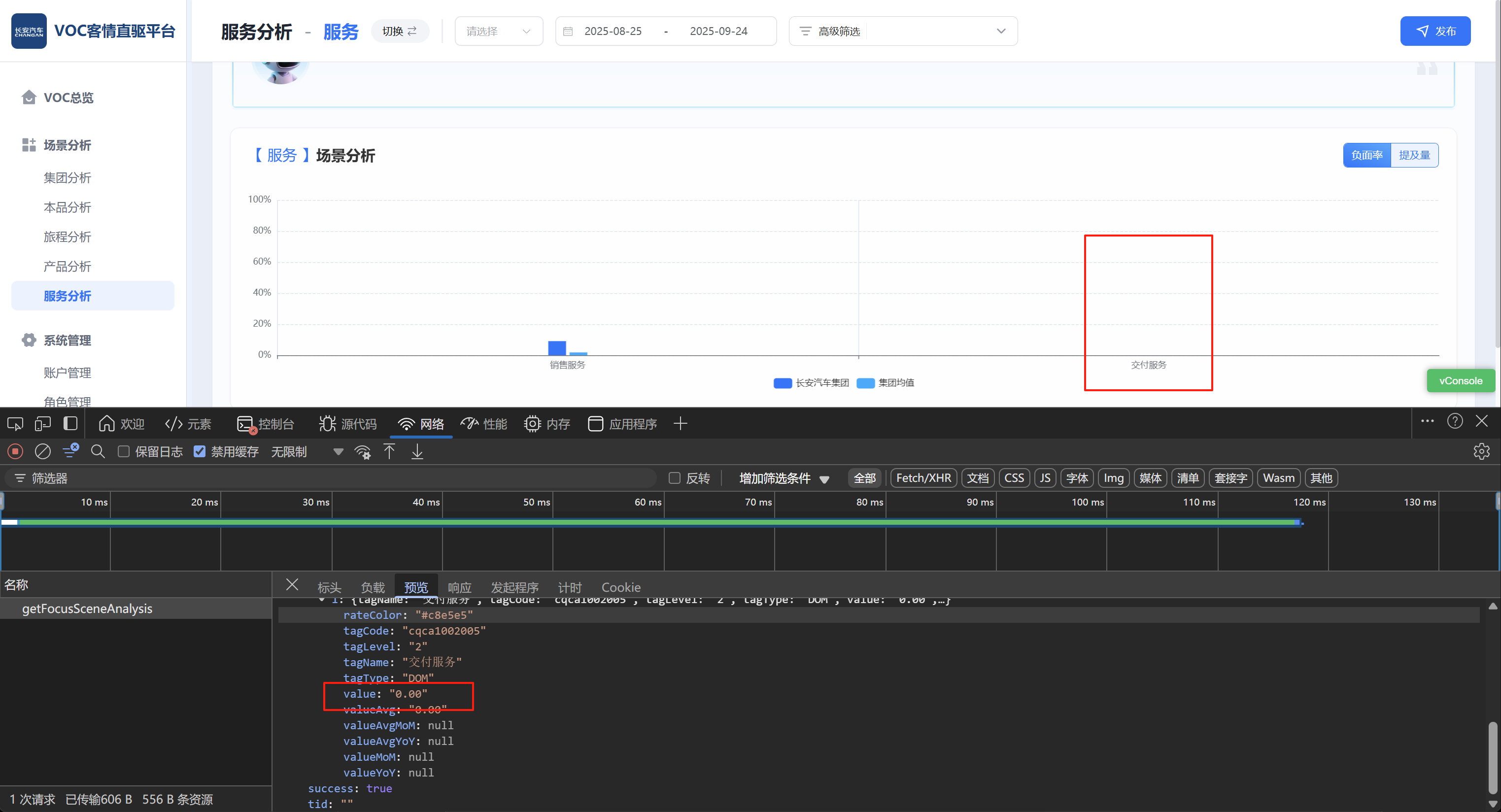Open DevTools network settings gear

[x=1481, y=451]
